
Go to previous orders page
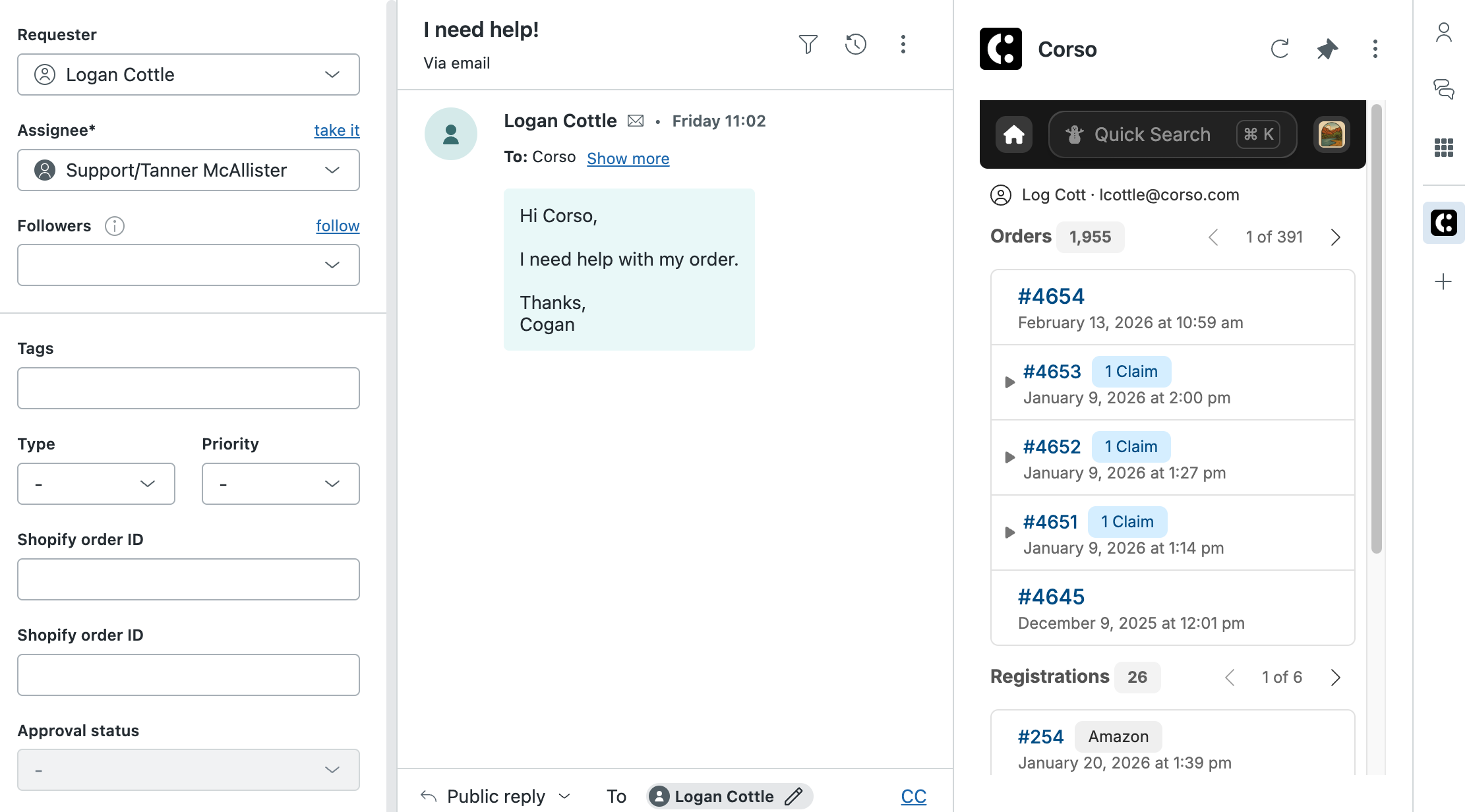[1213, 237]
